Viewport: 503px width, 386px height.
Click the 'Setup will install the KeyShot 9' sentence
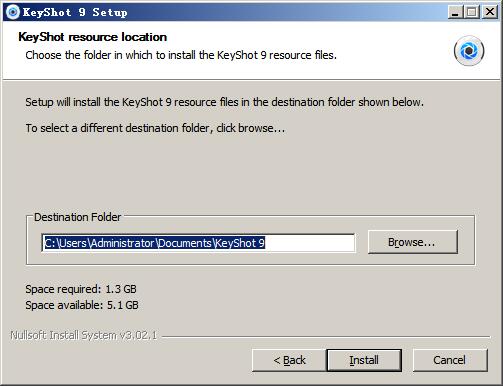click(225, 102)
